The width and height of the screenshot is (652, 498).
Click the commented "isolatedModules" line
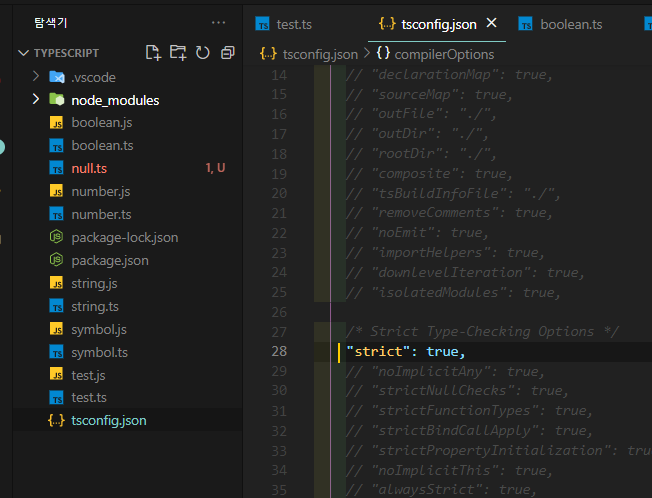[453, 293]
